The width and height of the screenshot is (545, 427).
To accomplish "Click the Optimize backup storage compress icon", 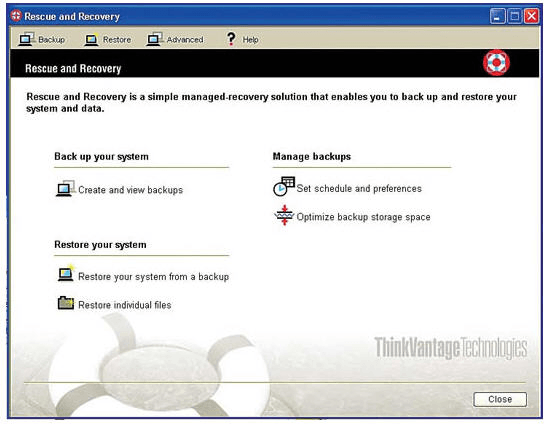I will coord(284,215).
